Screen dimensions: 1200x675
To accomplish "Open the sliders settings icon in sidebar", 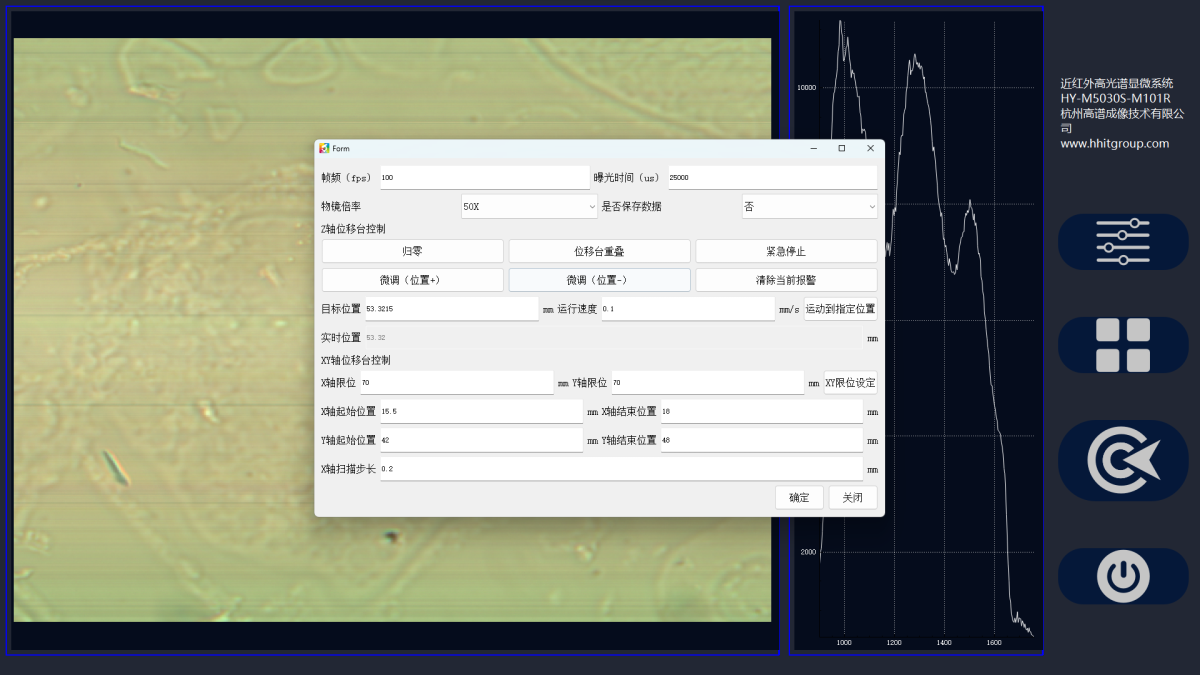I will tap(1122, 241).
